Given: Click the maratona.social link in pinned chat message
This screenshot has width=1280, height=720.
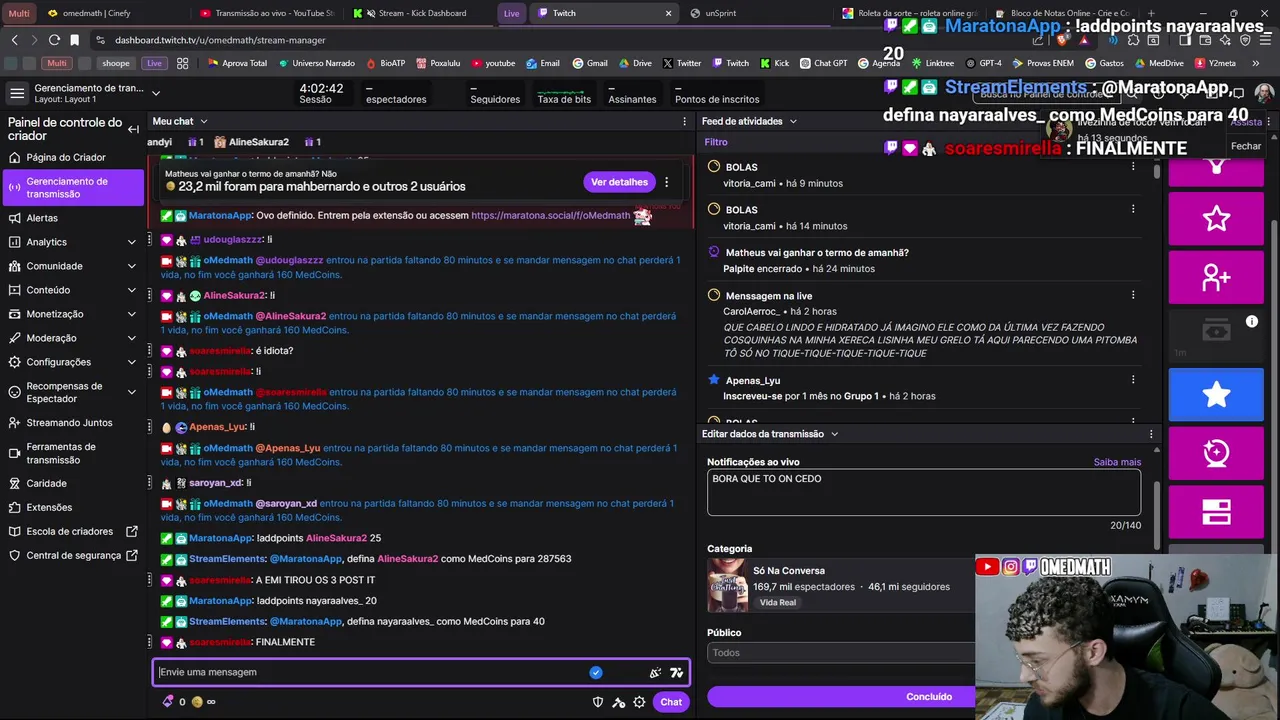Looking at the screenshot, I should tap(551, 215).
